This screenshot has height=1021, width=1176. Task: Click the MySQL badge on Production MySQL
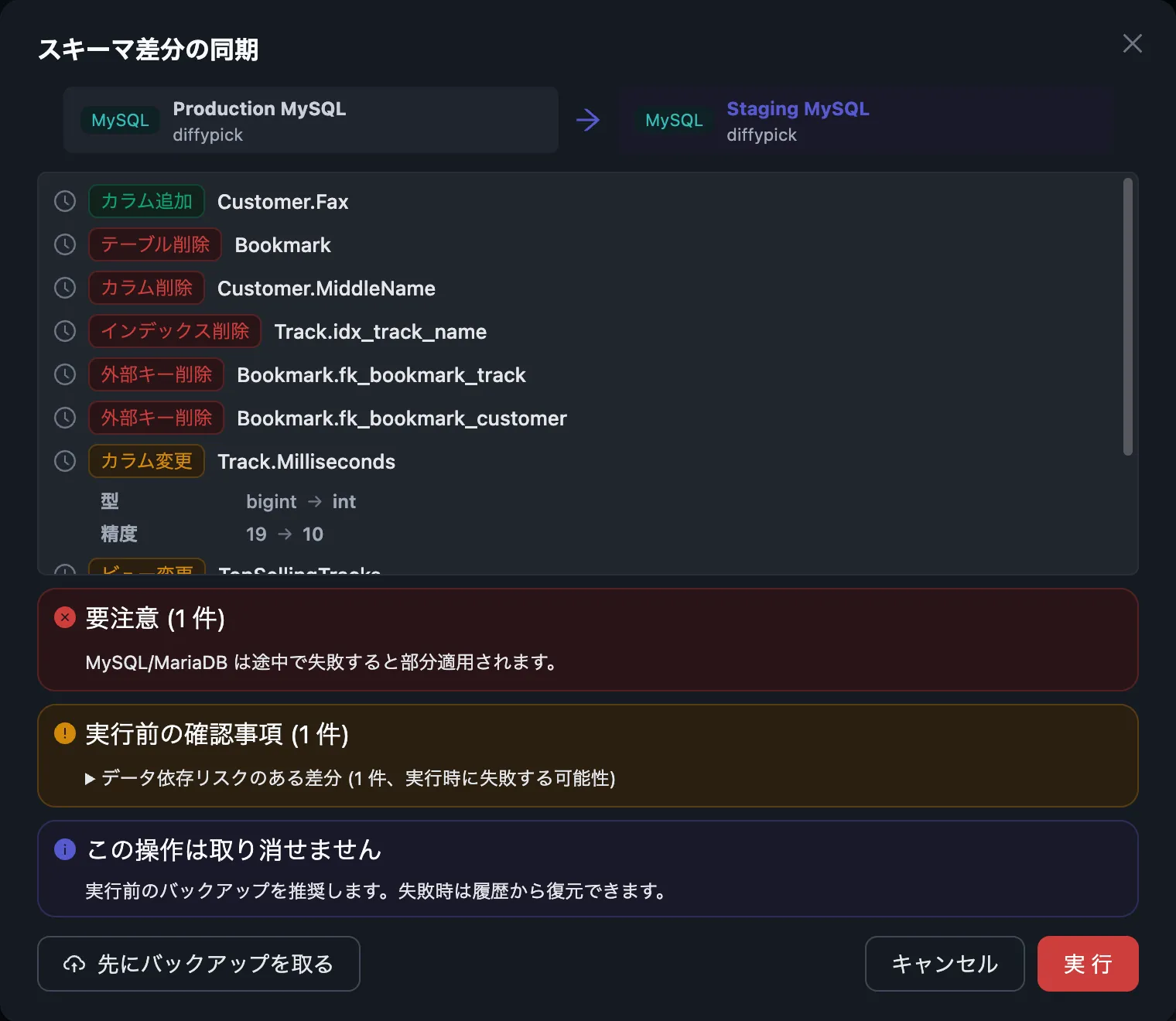click(x=120, y=120)
